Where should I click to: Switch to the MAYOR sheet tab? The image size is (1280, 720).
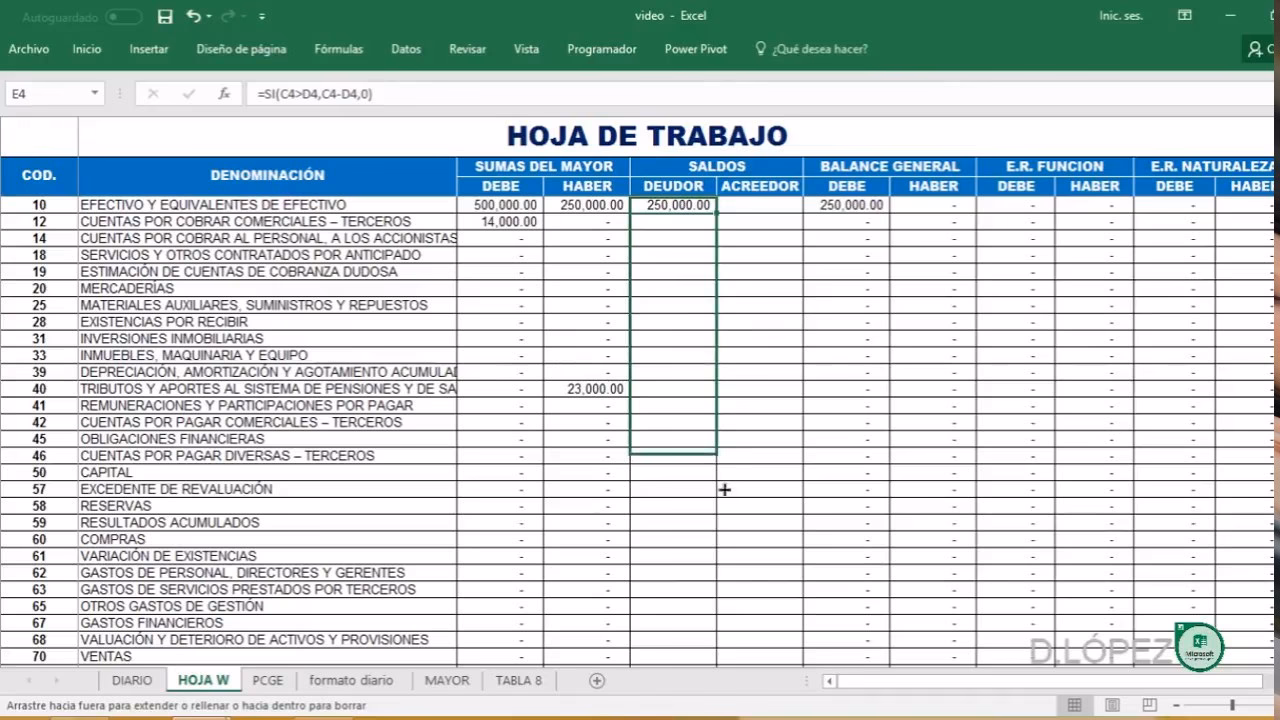(446, 680)
